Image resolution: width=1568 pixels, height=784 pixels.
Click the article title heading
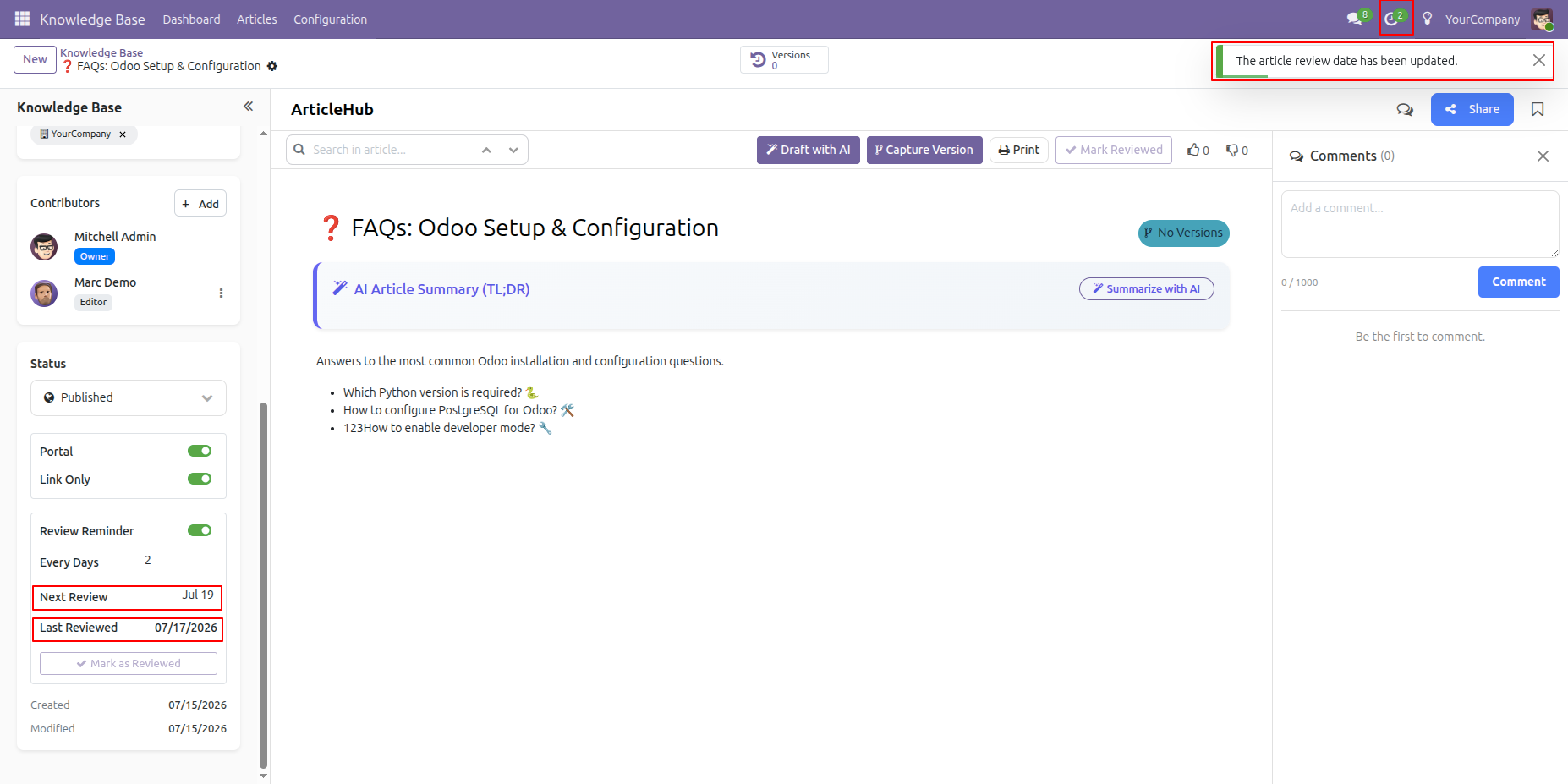(x=535, y=228)
